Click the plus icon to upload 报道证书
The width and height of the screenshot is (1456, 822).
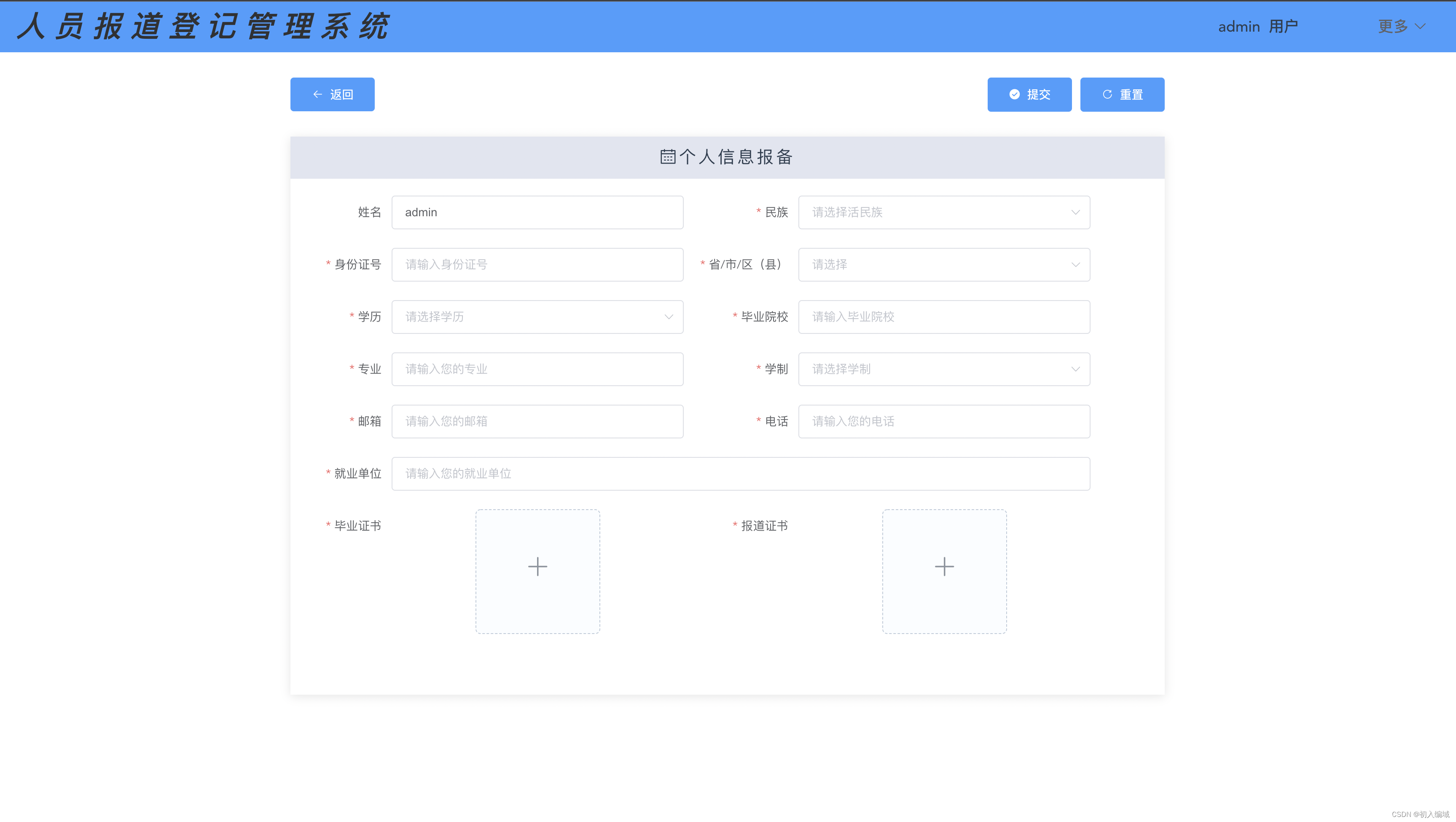(x=944, y=567)
